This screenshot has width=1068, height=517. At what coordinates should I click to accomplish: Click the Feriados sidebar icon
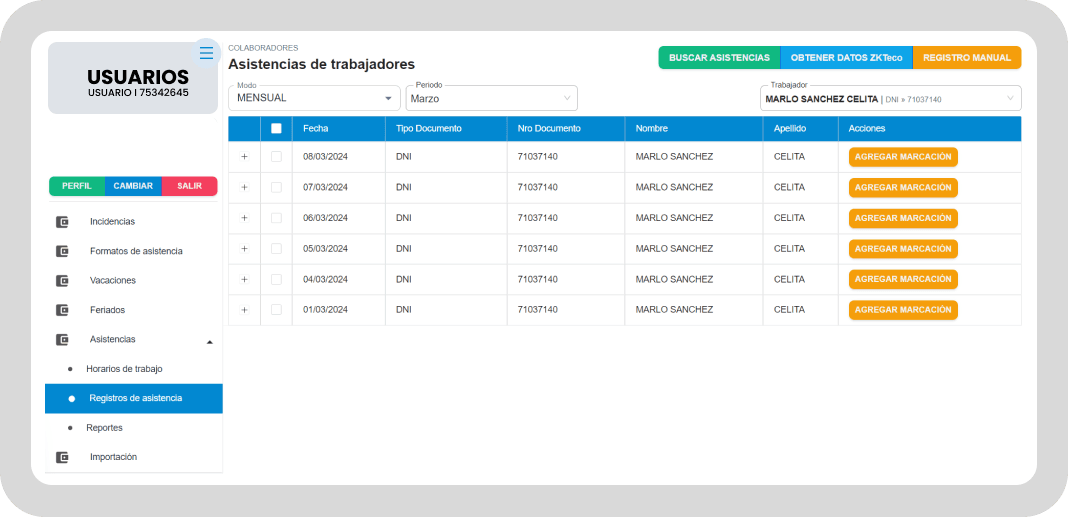click(x=62, y=309)
